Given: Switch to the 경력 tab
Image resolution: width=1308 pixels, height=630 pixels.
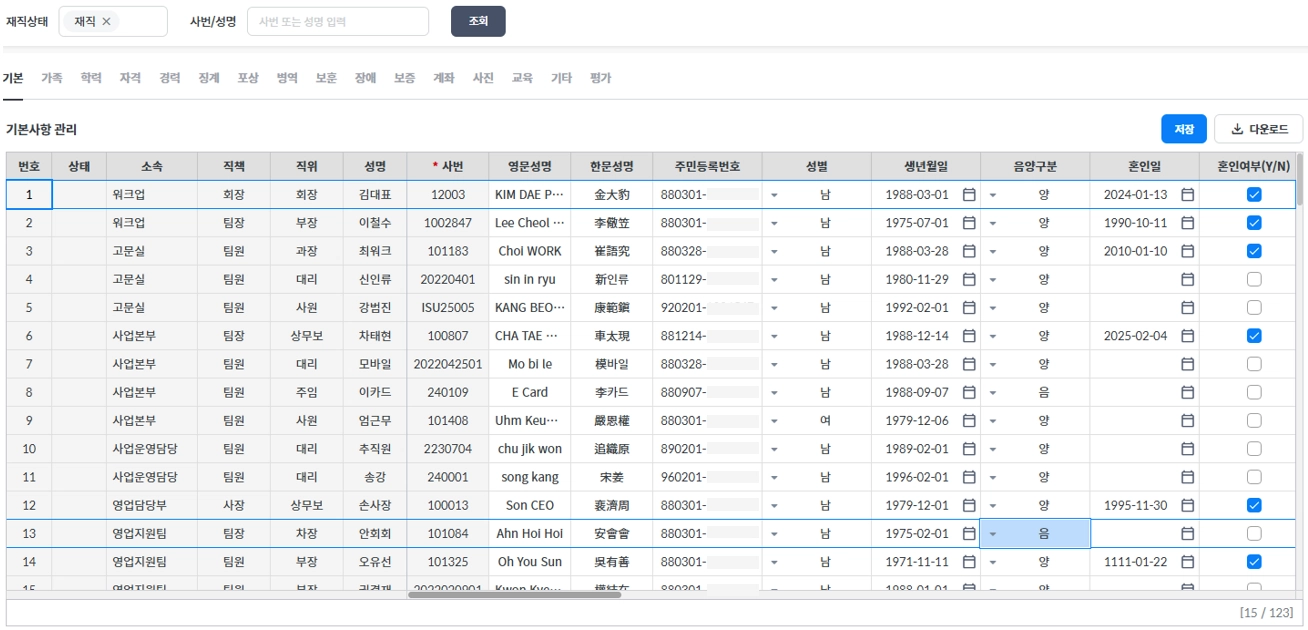Looking at the screenshot, I should (170, 78).
